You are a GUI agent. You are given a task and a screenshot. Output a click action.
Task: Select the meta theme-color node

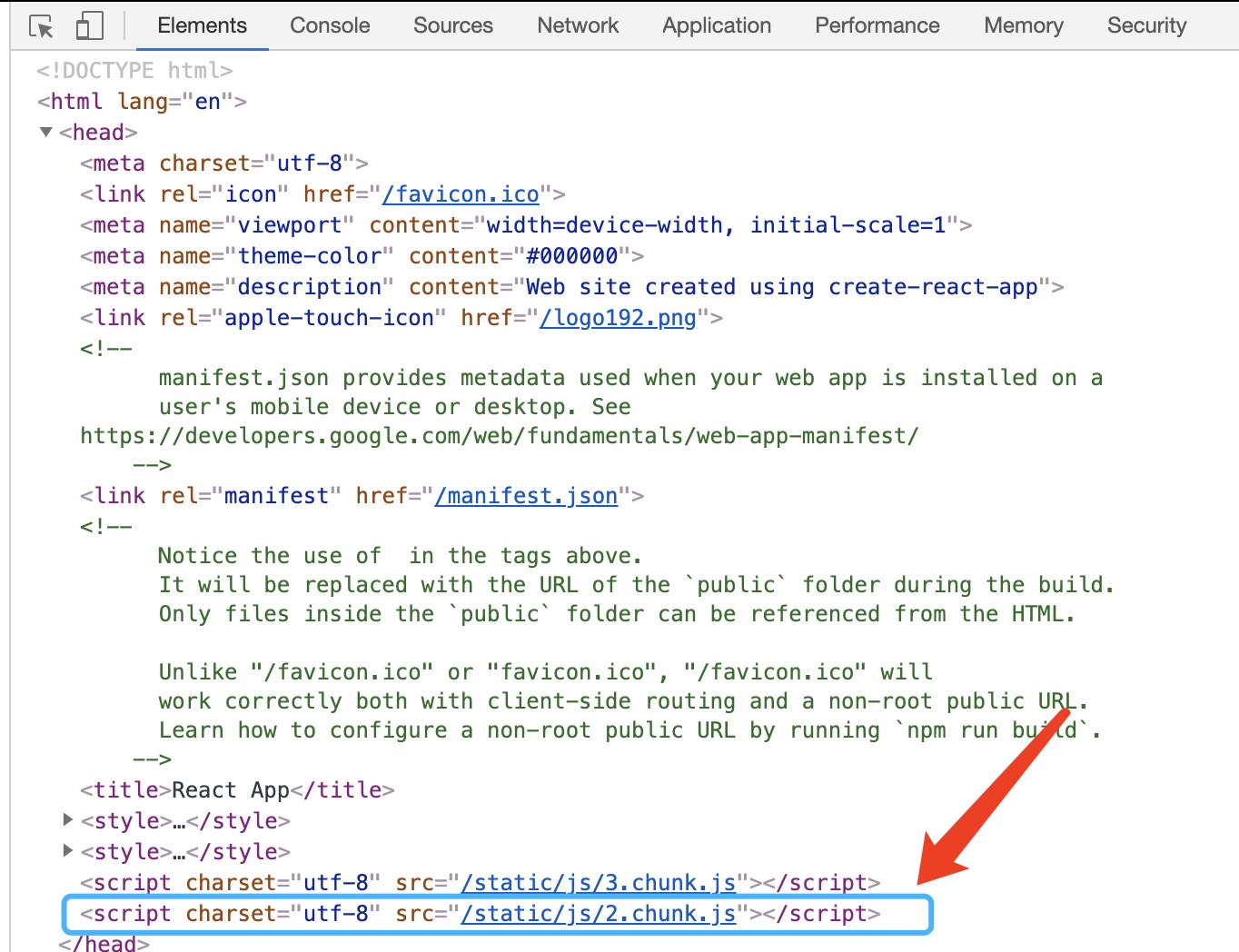(x=362, y=256)
